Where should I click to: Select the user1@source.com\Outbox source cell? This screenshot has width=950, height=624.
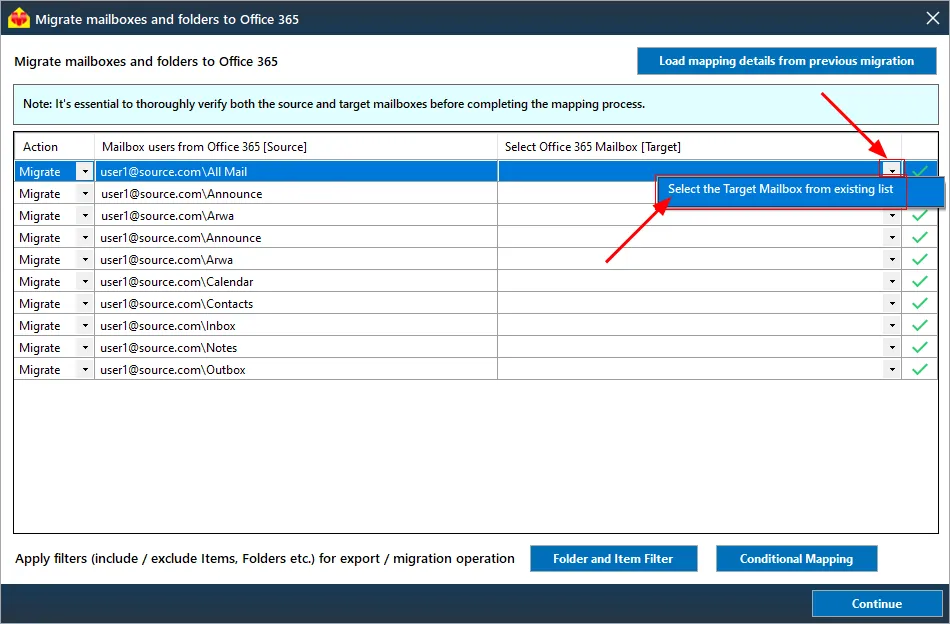click(x=296, y=370)
